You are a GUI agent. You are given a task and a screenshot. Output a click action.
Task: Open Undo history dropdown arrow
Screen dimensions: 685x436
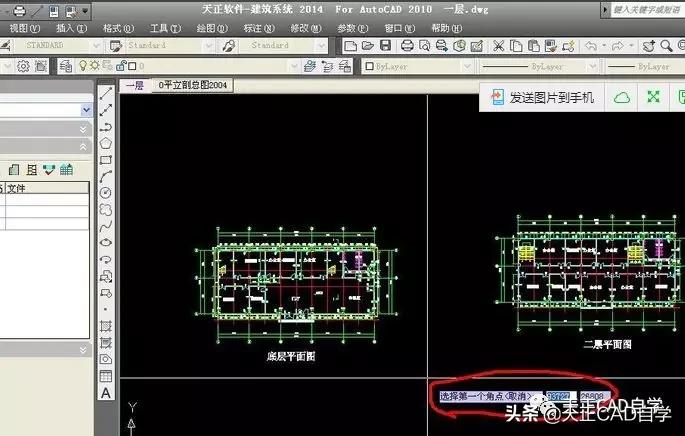tap(604, 45)
